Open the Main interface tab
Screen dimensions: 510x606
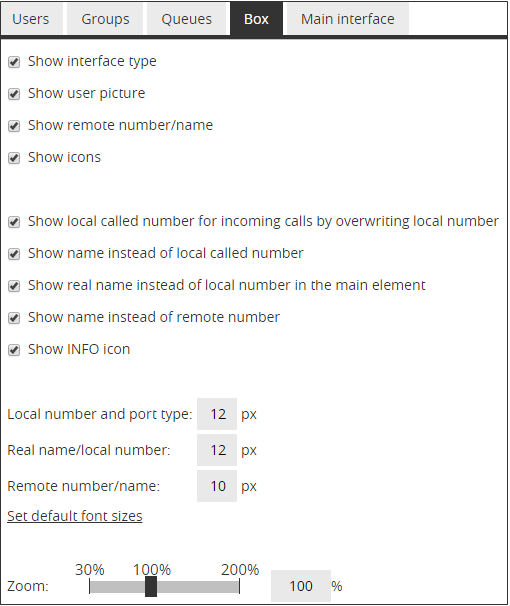click(x=348, y=19)
